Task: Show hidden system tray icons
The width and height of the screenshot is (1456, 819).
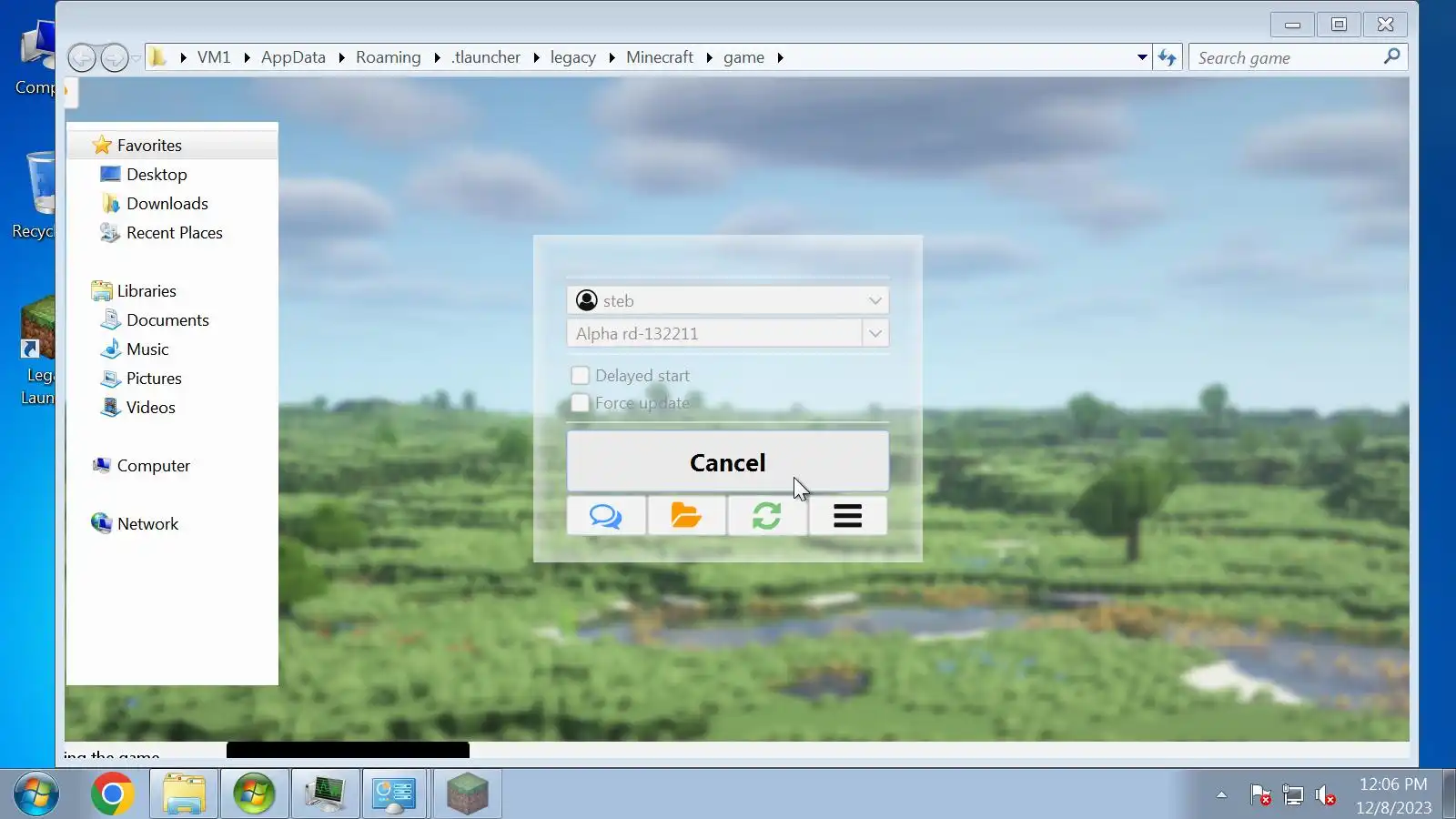Action: point(1221,795)
